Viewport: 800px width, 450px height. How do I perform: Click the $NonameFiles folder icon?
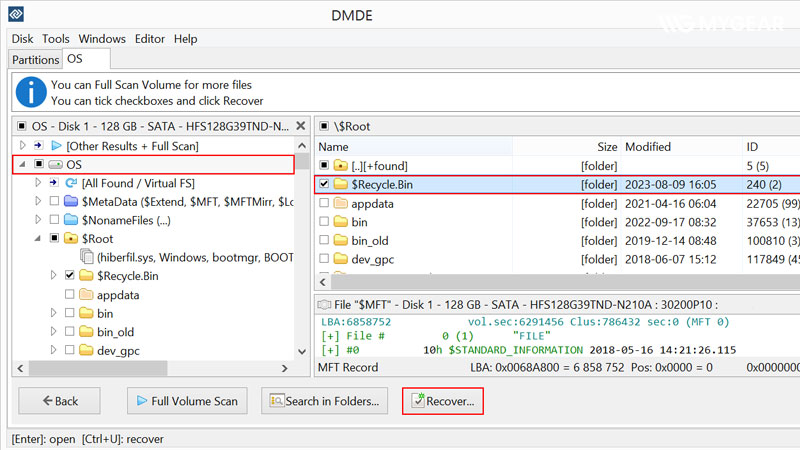point(71,220)
